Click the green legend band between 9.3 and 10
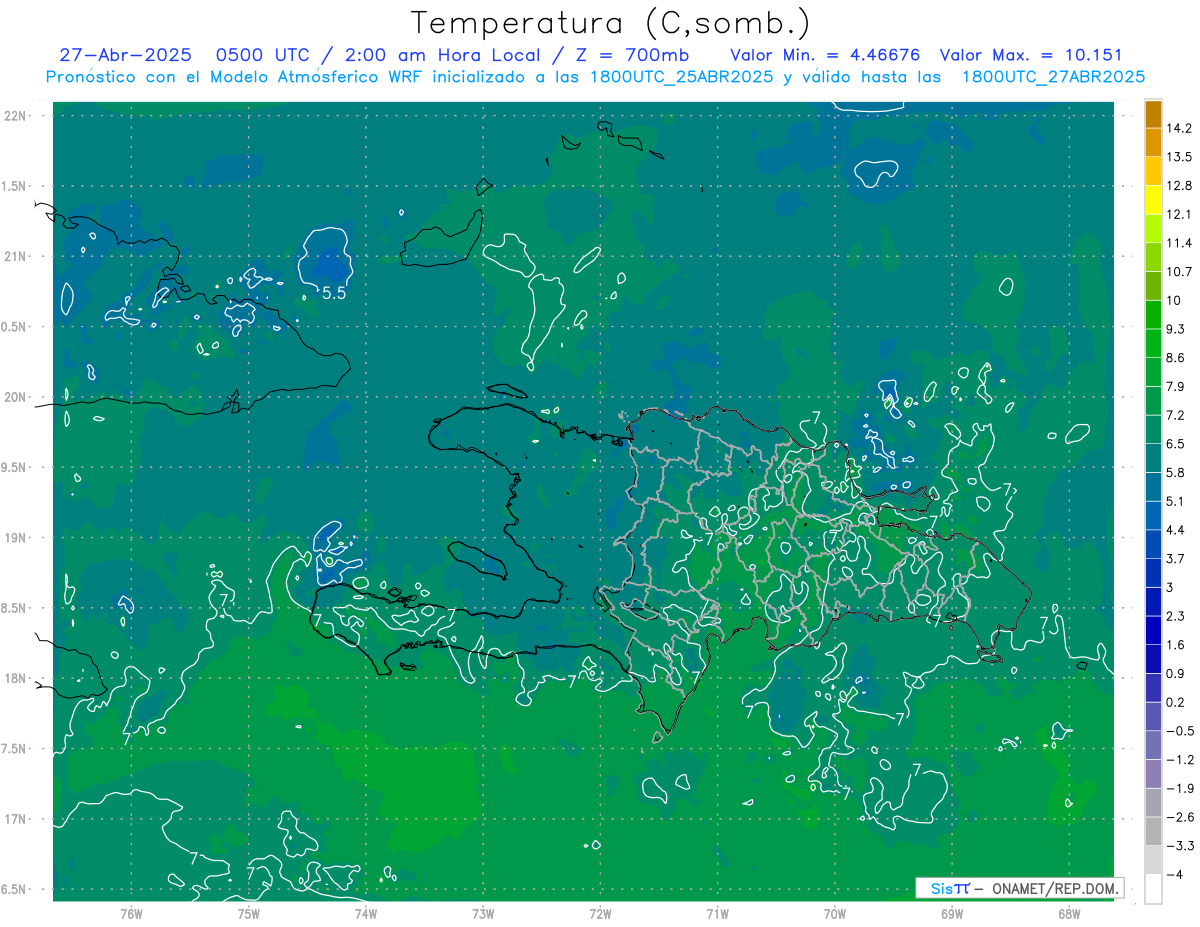This screenshot has height=927, width=1200. [x=1153, y=315]
